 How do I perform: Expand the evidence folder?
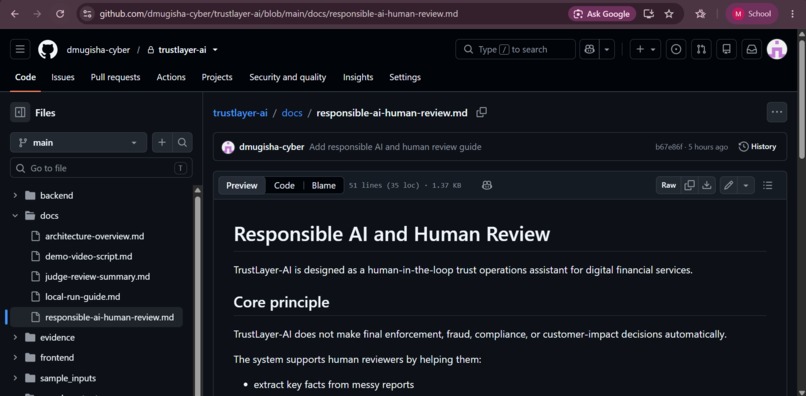[15, 338]
